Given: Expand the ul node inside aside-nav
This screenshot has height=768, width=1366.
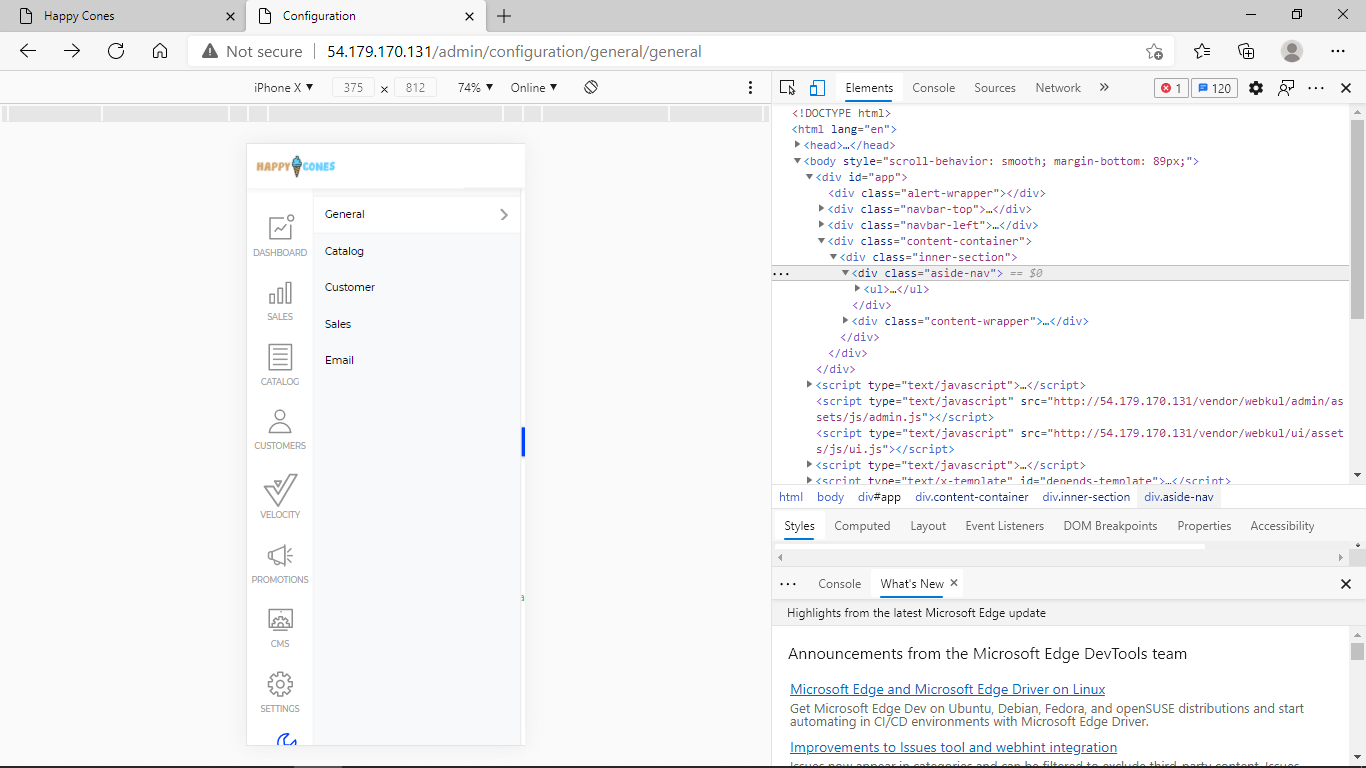Looking at the screenshot, I should pyautogui.click(x=857, y=289).
